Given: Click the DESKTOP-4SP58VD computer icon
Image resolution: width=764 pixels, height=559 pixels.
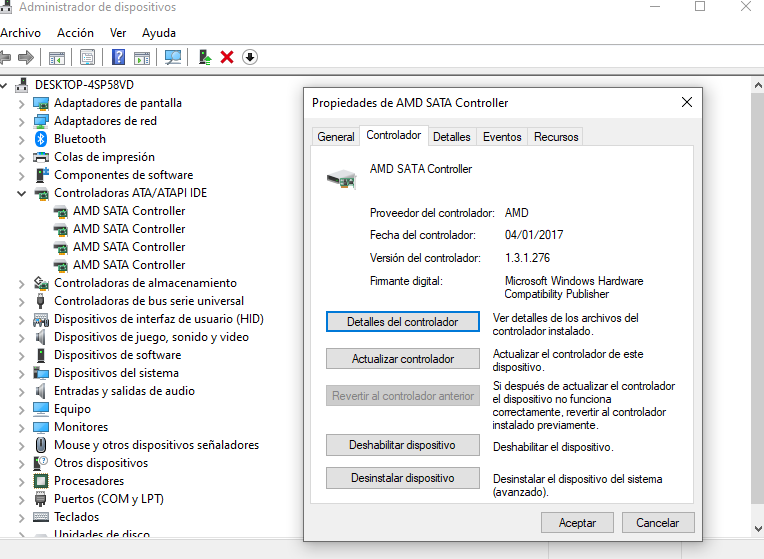Looking at the screenshot, I should (21, 85).
